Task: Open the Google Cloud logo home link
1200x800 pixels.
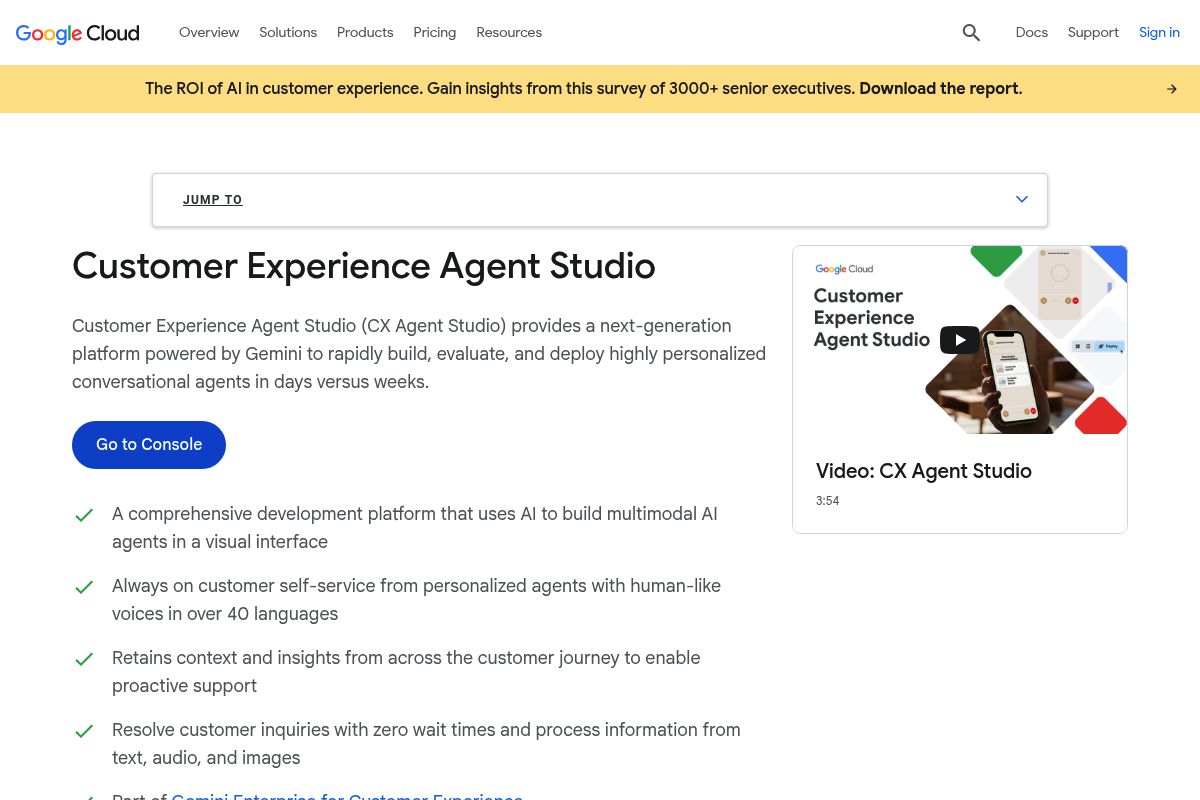Action: coord(77,33)
